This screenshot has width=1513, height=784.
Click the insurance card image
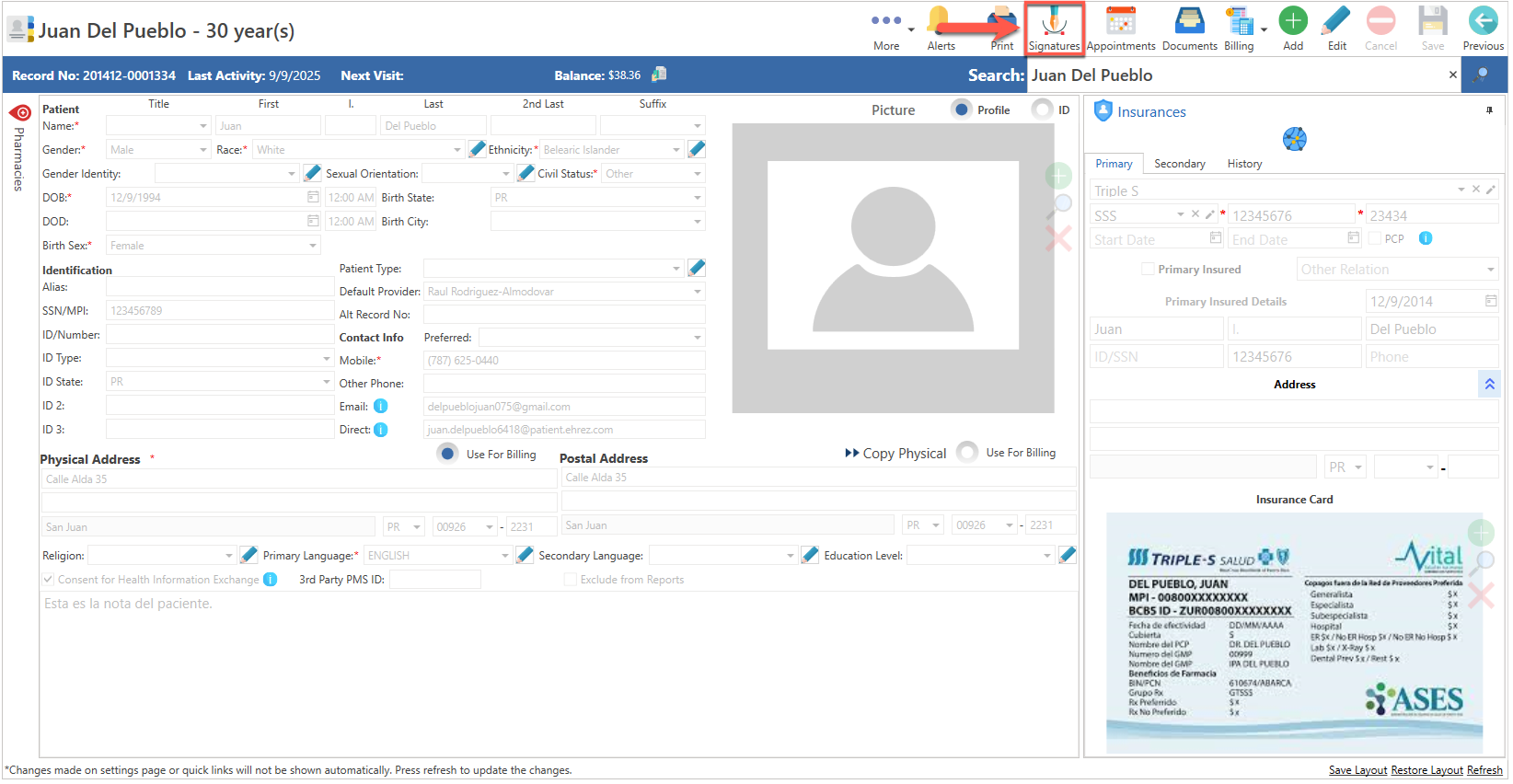[1294, 634]
